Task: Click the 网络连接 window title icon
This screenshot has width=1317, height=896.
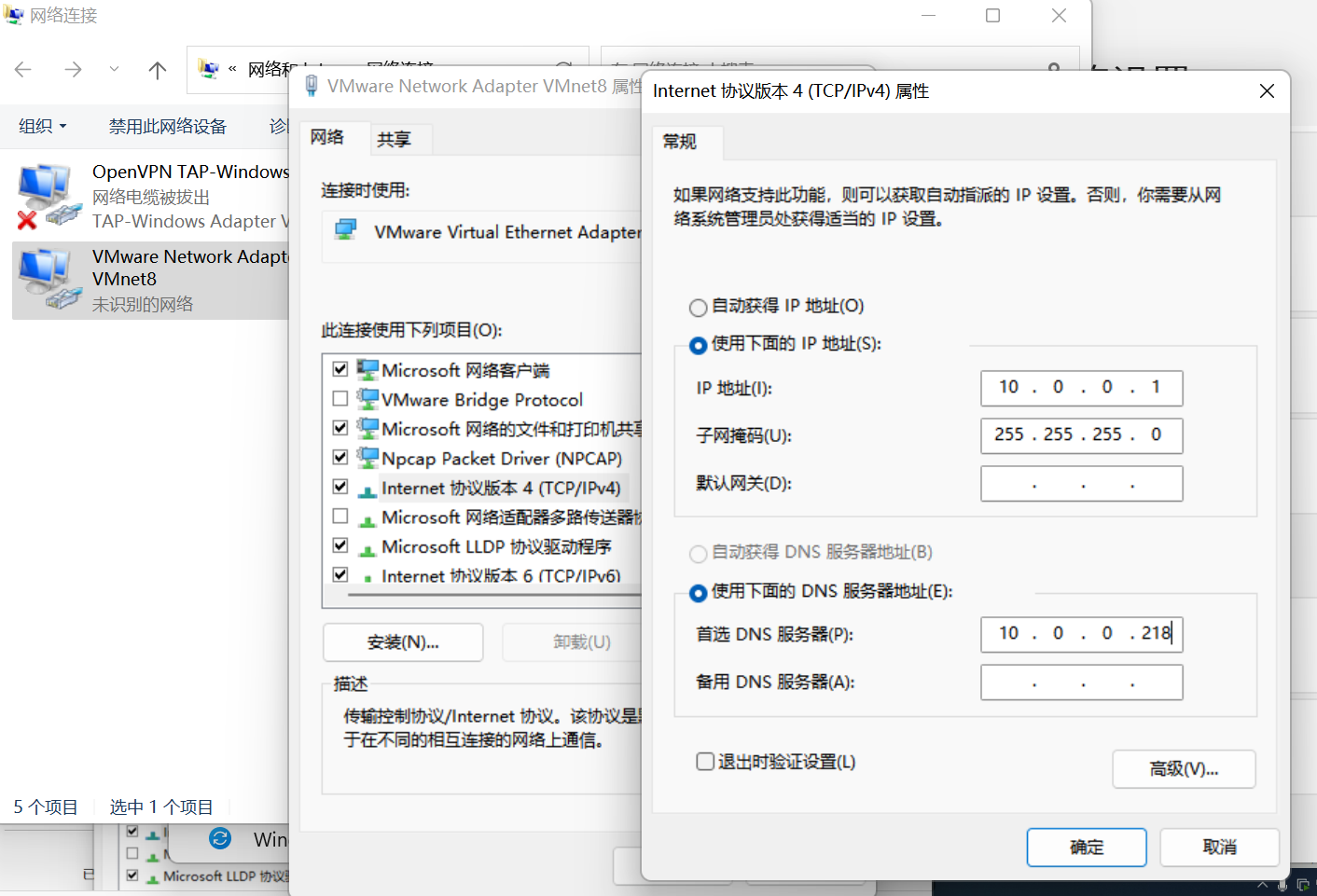Action: 14,15
